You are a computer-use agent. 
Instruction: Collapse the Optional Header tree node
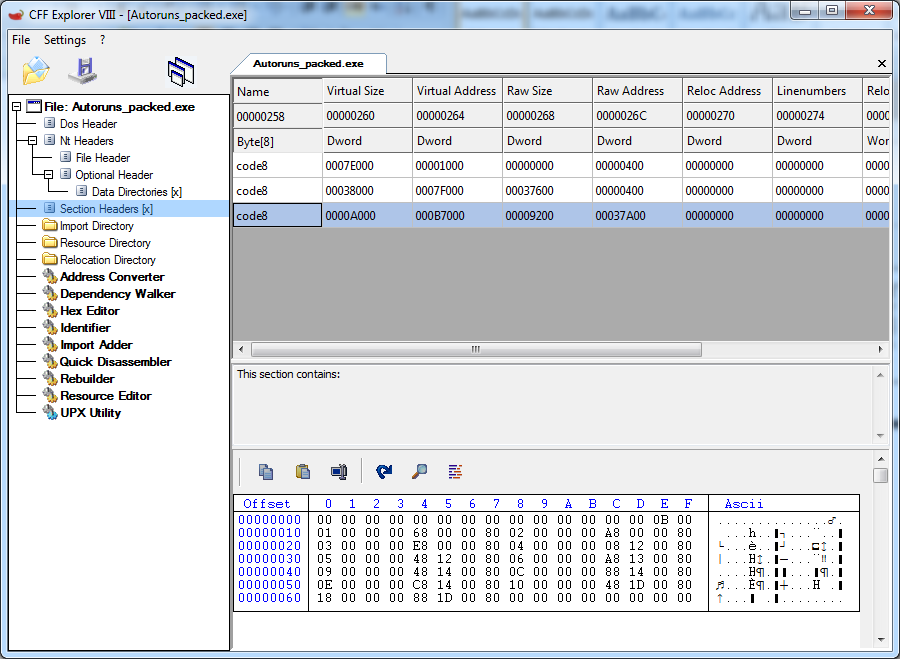click(49, 175)
